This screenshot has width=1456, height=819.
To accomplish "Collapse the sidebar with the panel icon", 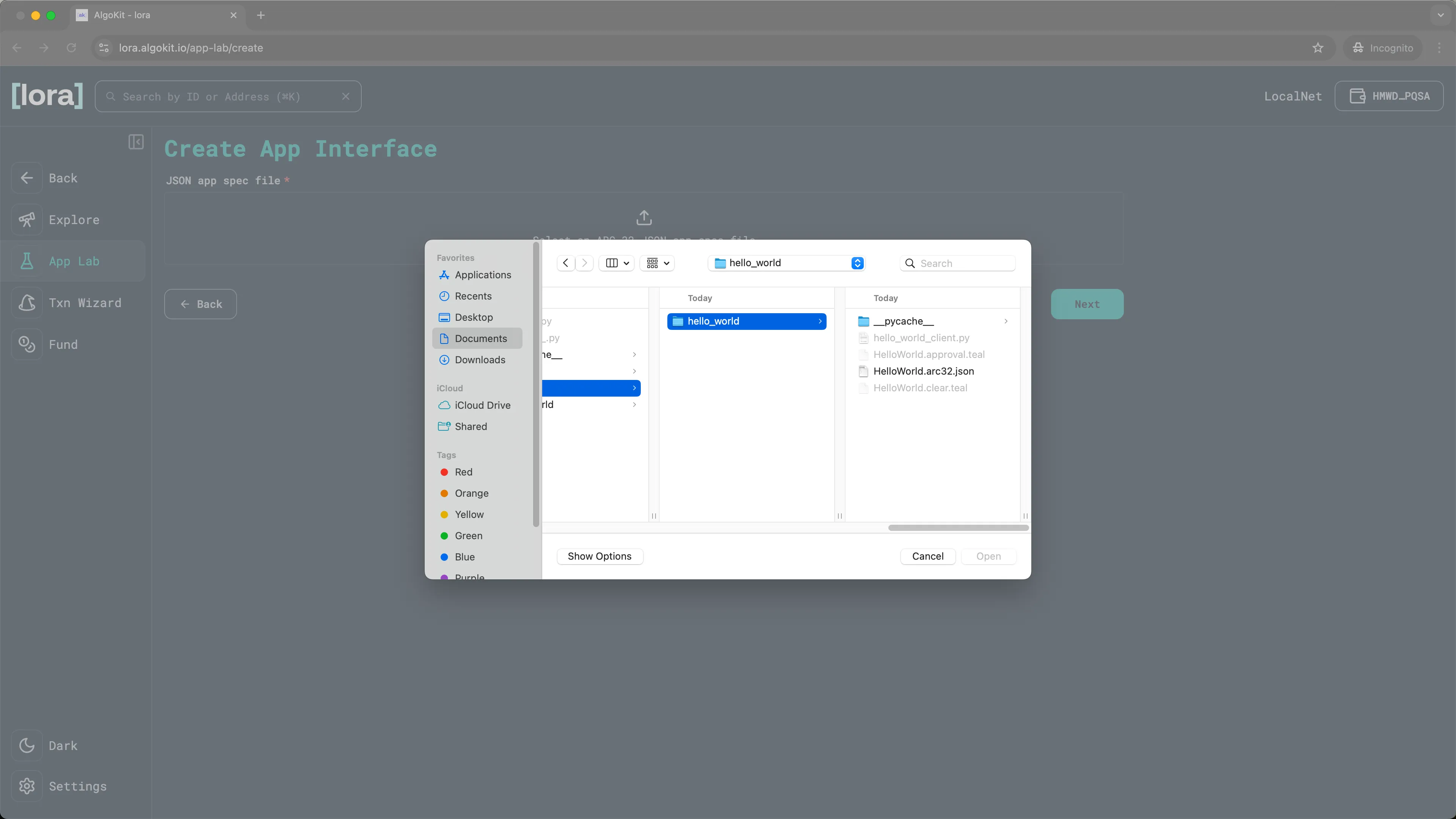I will pos(136,142).
